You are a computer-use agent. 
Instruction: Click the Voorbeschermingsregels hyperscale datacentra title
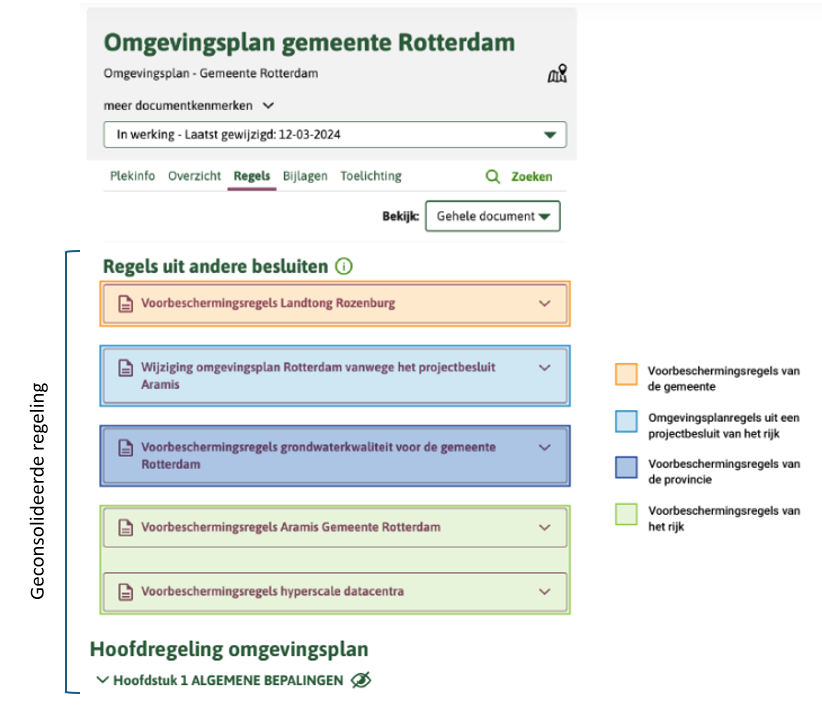272,591
